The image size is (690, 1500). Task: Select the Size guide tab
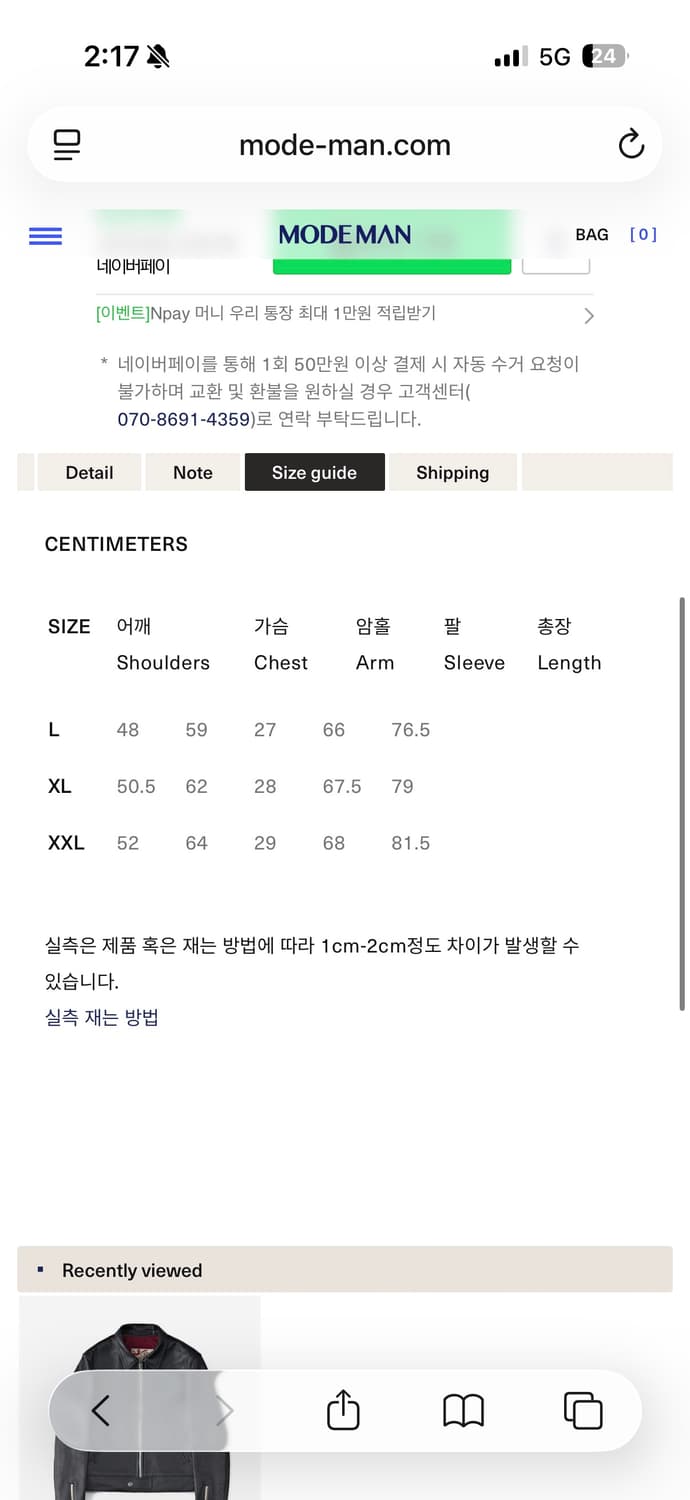click(314, 473)
